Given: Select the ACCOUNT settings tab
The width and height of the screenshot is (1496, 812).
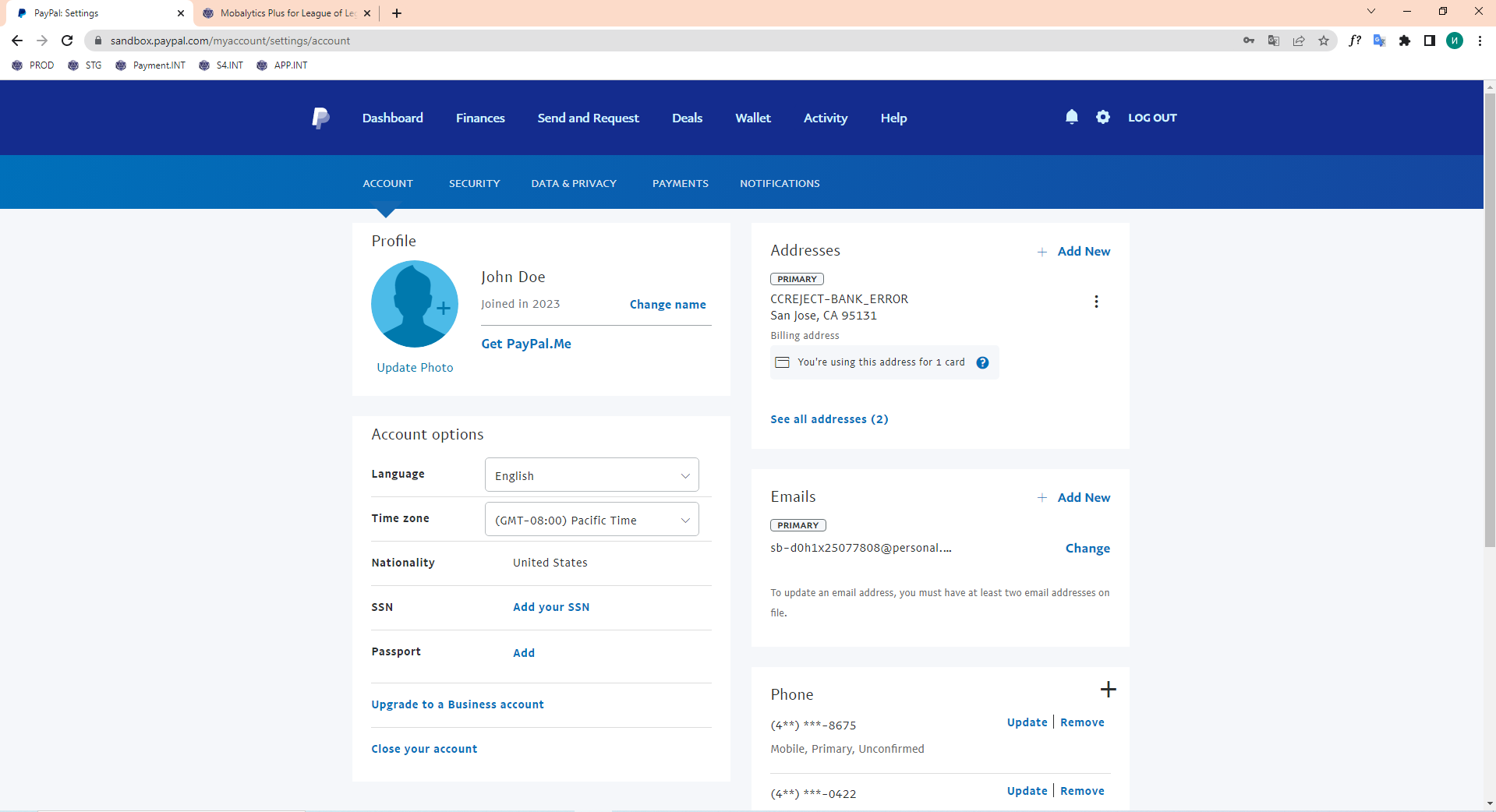Looking at the screenshot, I should point(387,183).
